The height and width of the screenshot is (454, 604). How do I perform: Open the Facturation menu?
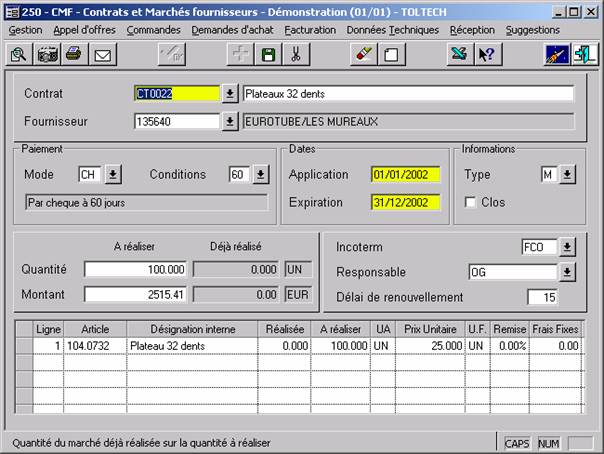pyautogui.click(x=310, y=30)
